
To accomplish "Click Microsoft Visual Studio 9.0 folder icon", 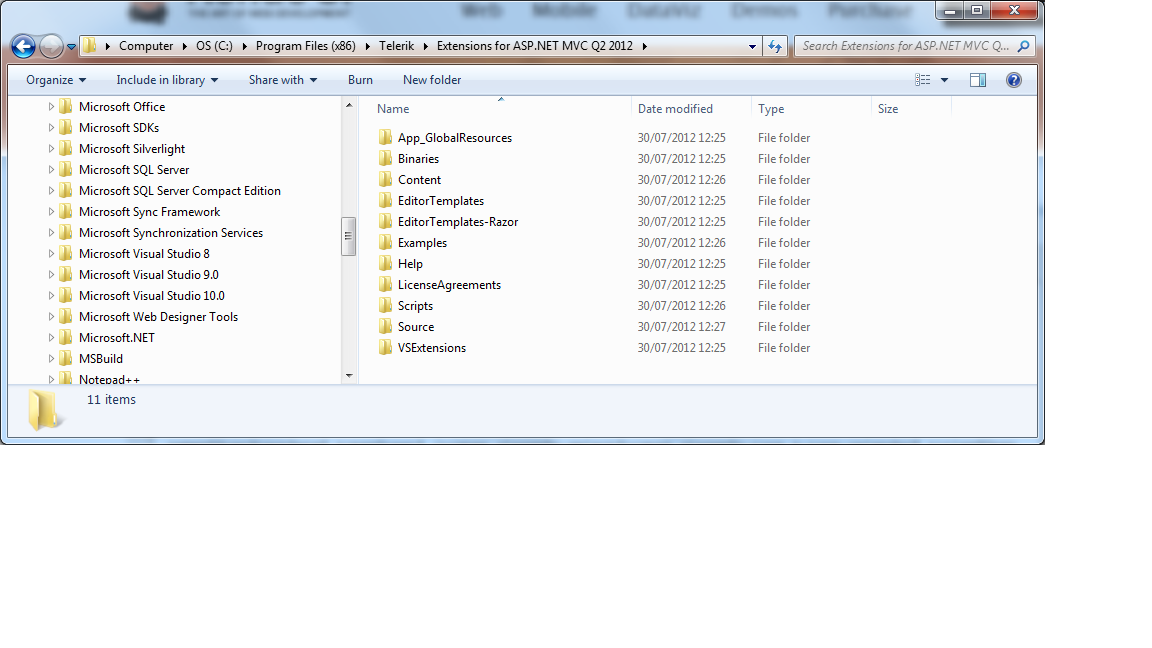I will pyautogui.click(x=65, y=275).
